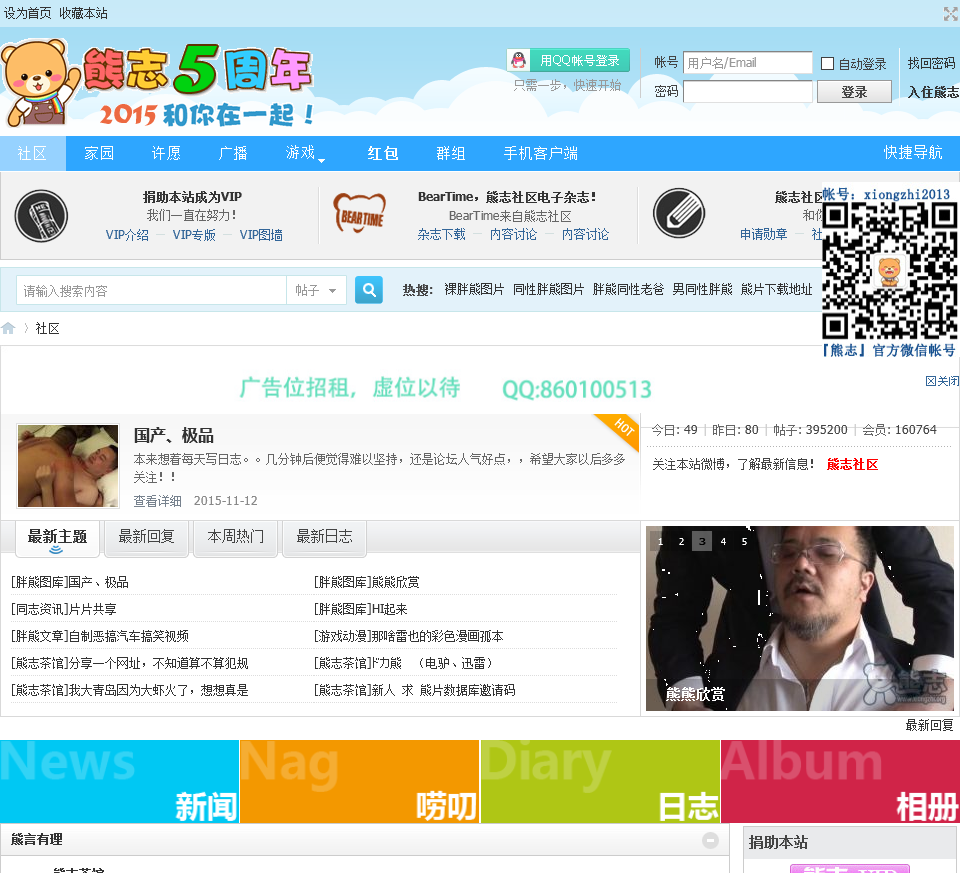This screenshot has height=873, width=960.
Task: Click 收藏本站 at the top
Action: [x=83, y=13]
